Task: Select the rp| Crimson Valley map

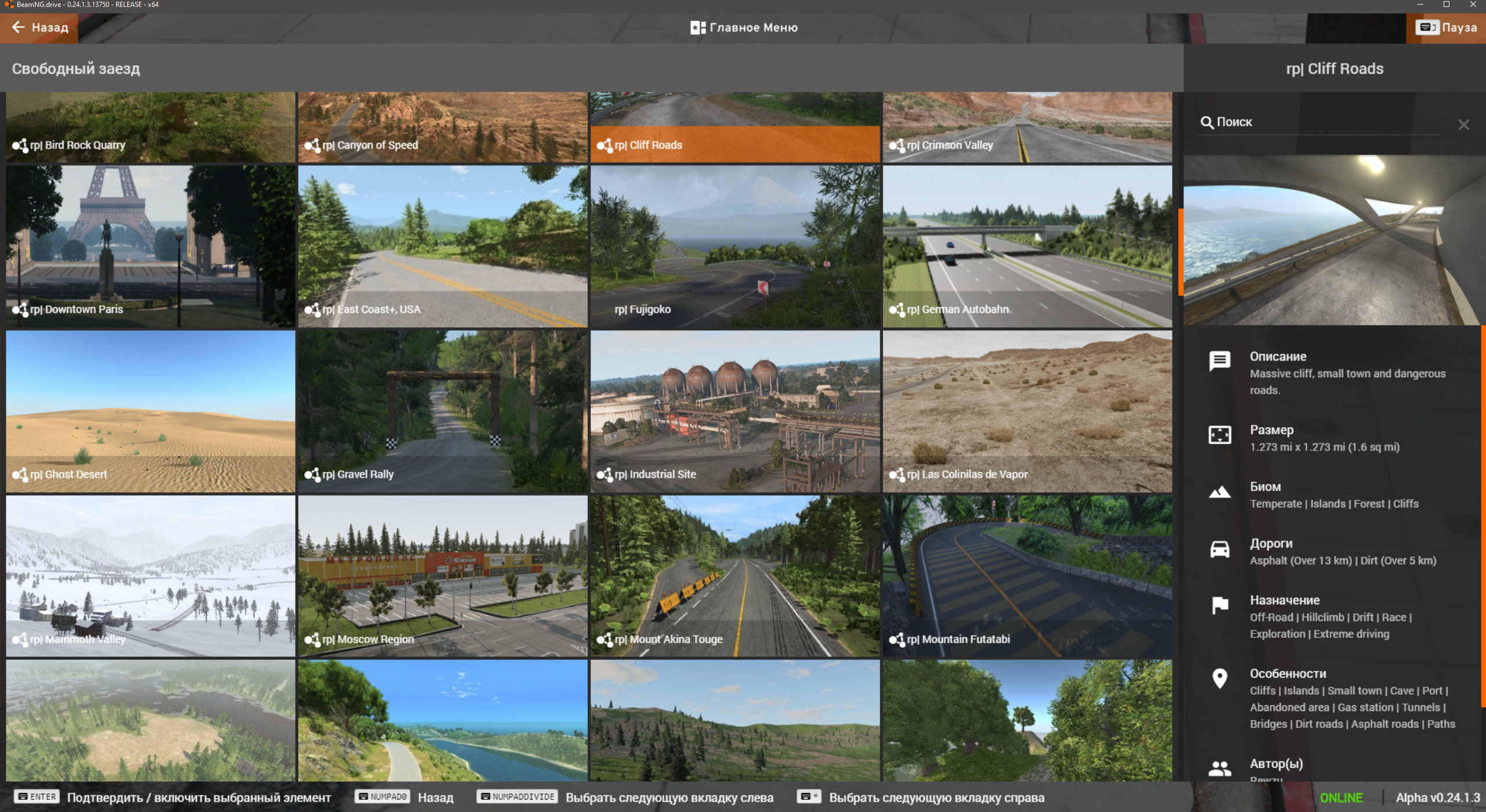Action: 1027,127
